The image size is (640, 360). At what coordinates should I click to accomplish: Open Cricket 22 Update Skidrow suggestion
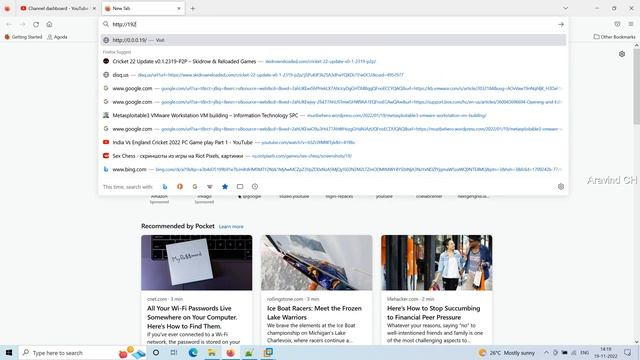point(333,61)
